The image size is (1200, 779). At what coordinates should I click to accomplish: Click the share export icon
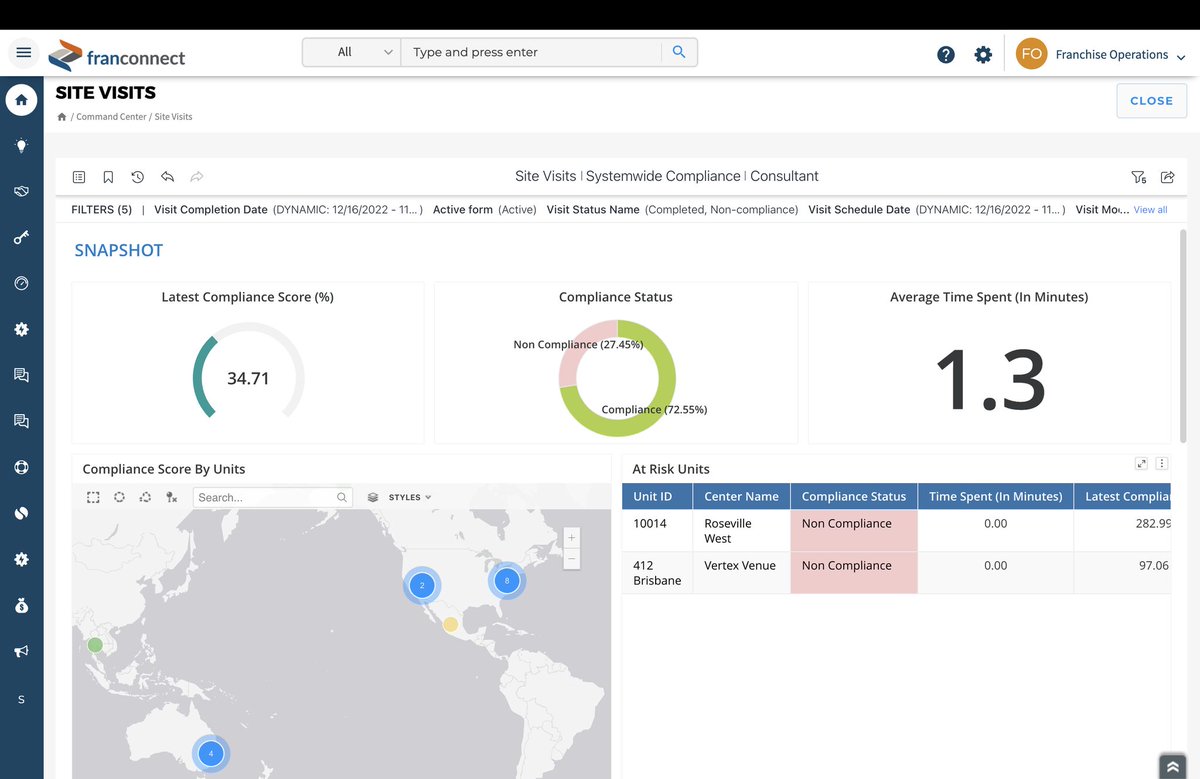tap(1167, 177)
